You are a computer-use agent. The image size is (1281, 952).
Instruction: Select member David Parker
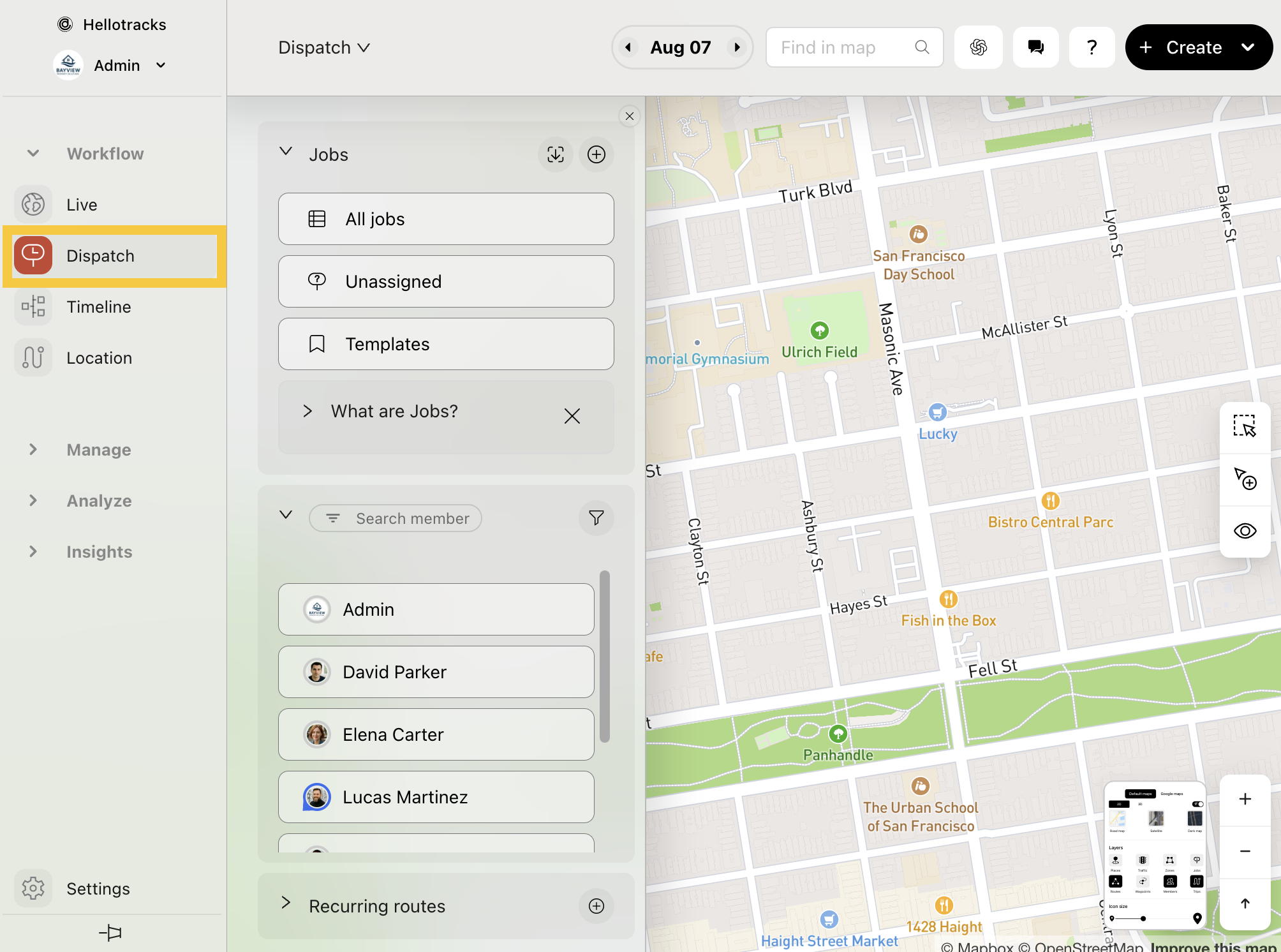coord(436,672)
